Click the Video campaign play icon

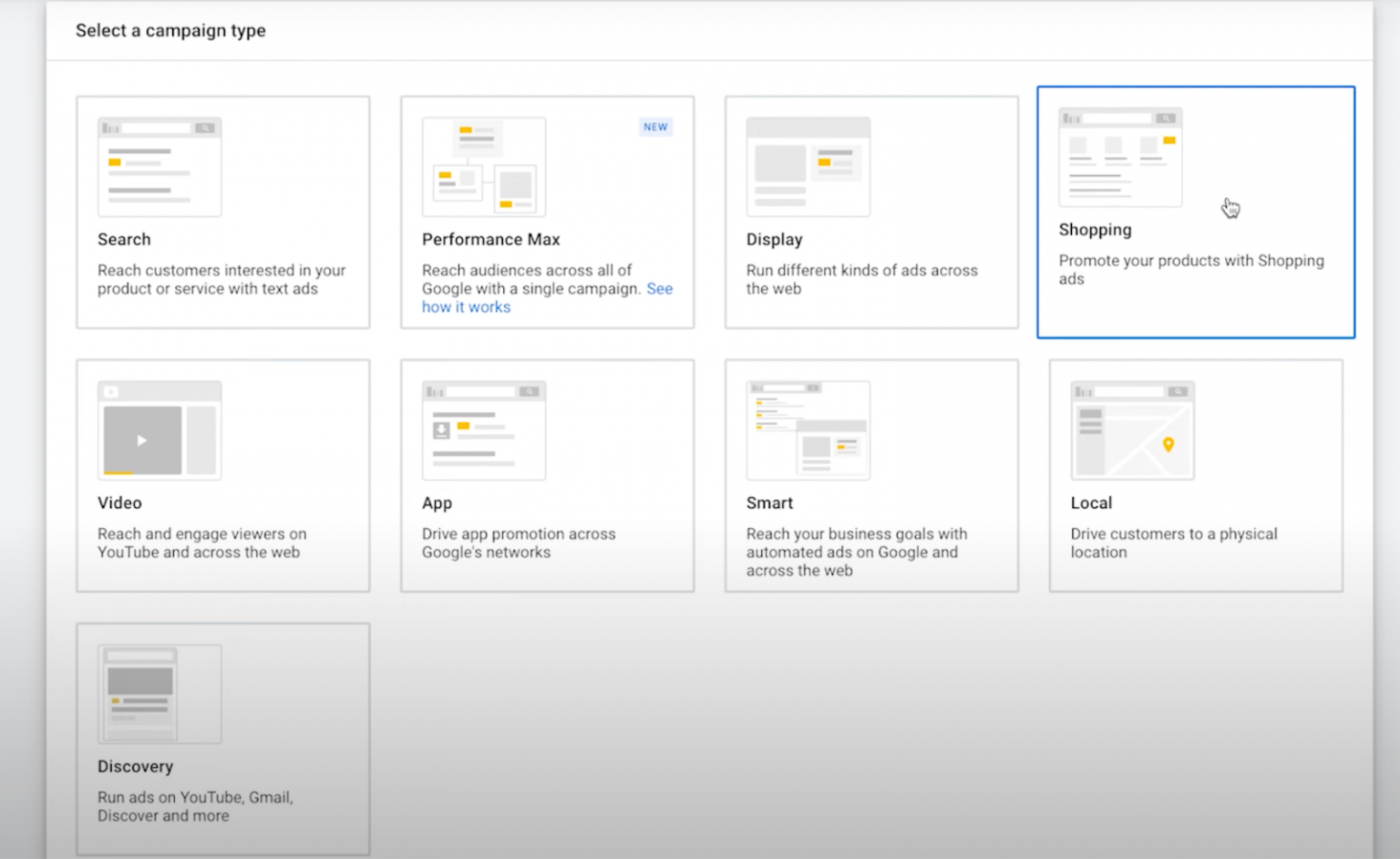click(x=142, y=440)
